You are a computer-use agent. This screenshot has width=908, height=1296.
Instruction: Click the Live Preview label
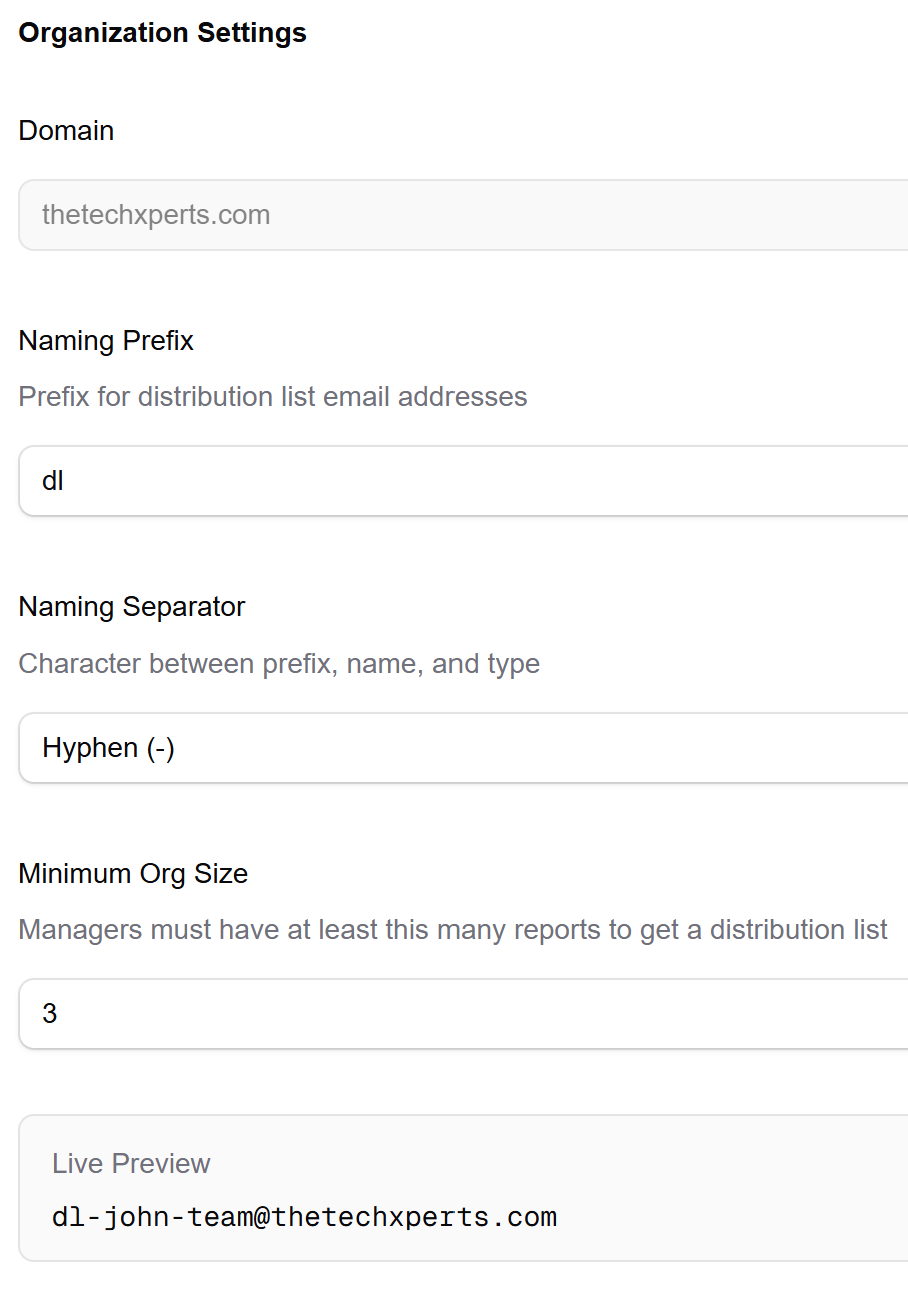[131, 1163]
